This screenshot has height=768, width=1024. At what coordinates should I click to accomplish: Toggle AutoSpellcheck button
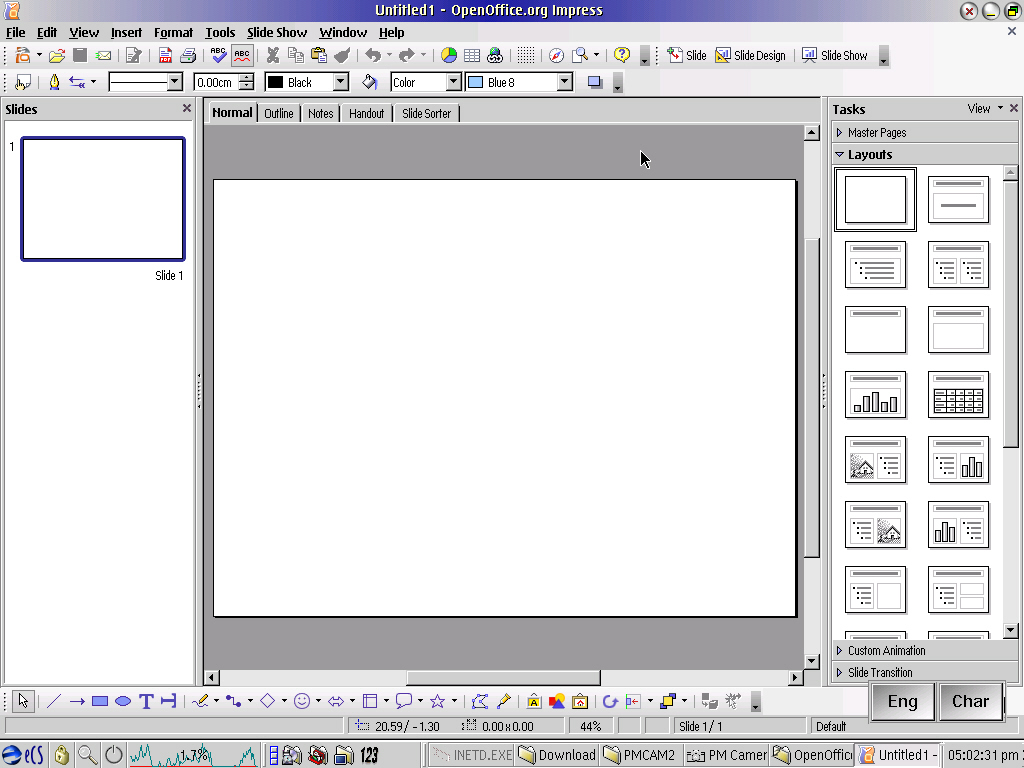[241, 56]
